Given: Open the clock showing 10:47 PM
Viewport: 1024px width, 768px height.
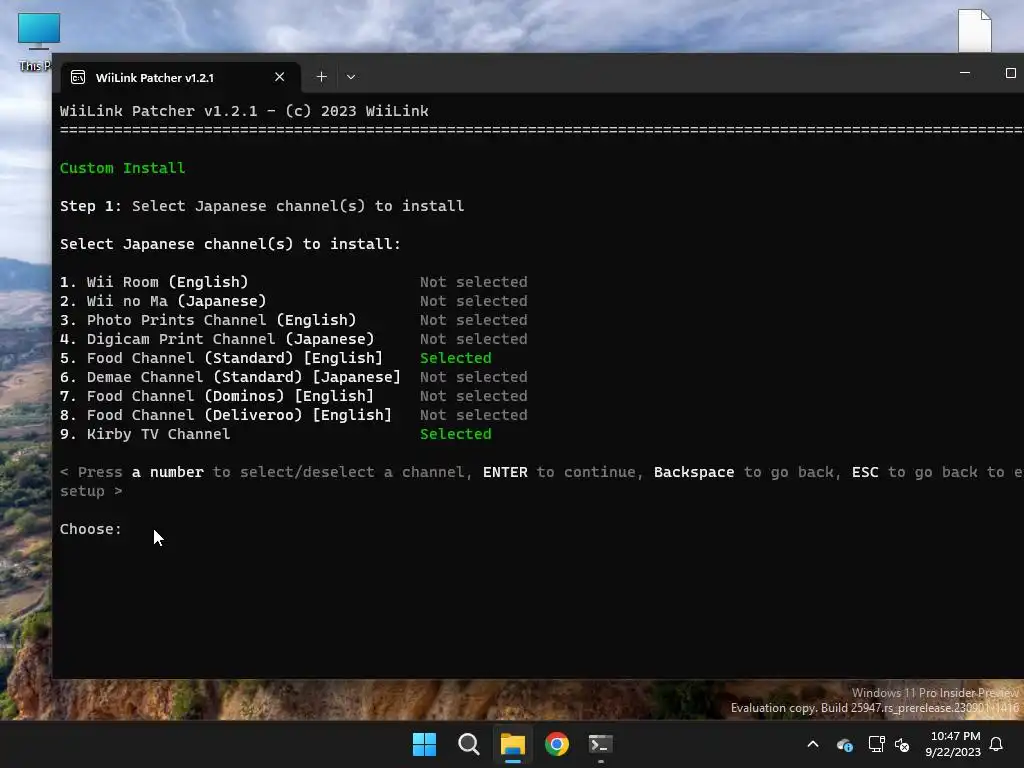Looking at the screenshot, I should [x=953, y=744].
